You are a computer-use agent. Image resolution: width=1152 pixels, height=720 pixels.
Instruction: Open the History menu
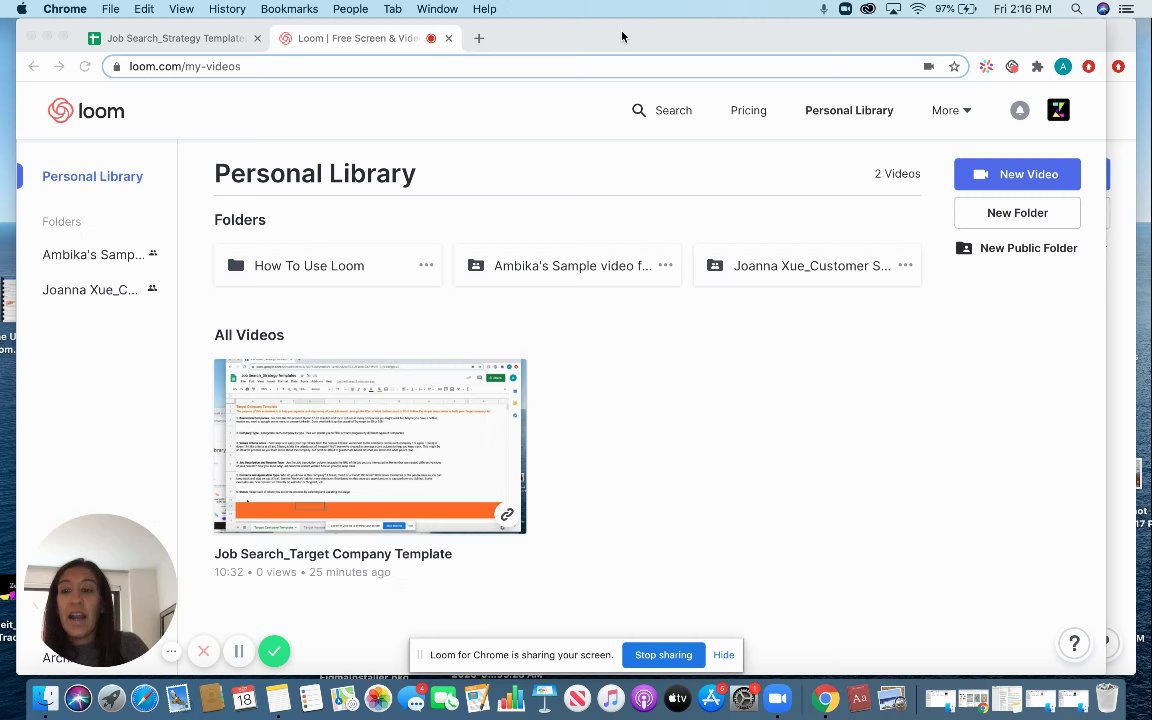227,9
